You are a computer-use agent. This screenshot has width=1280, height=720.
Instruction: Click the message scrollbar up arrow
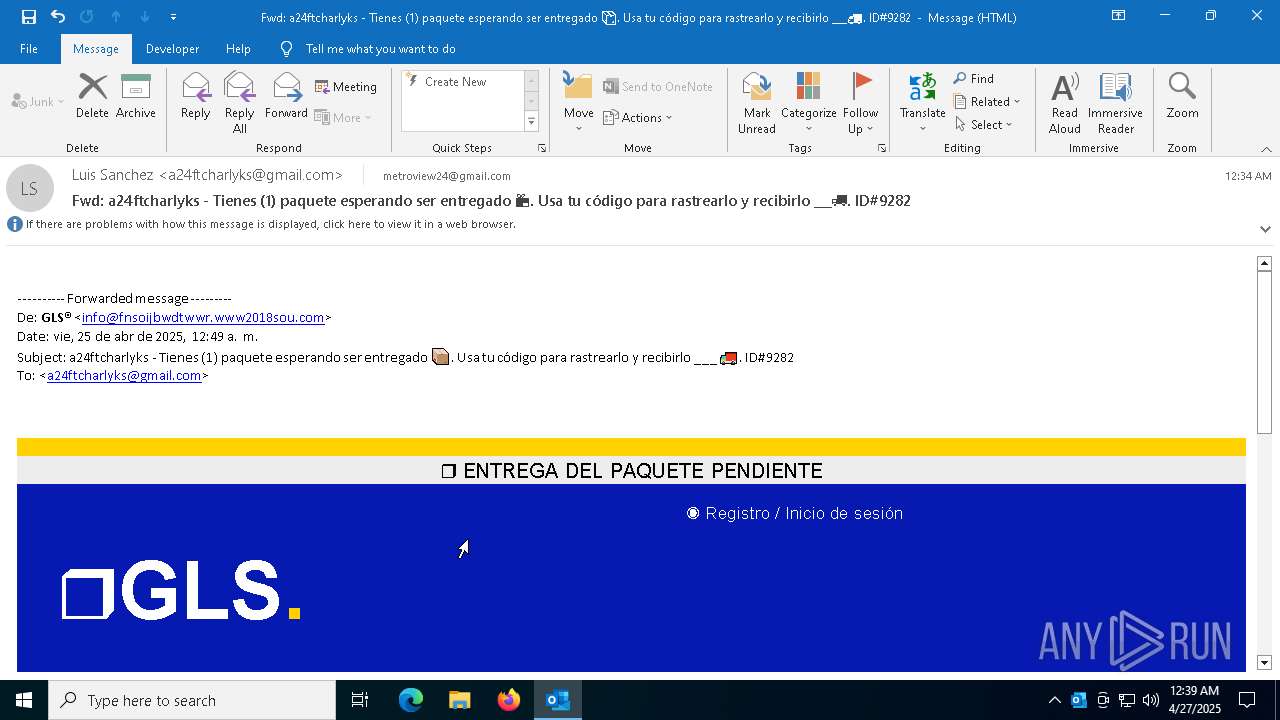click(x=1264, y=263)
